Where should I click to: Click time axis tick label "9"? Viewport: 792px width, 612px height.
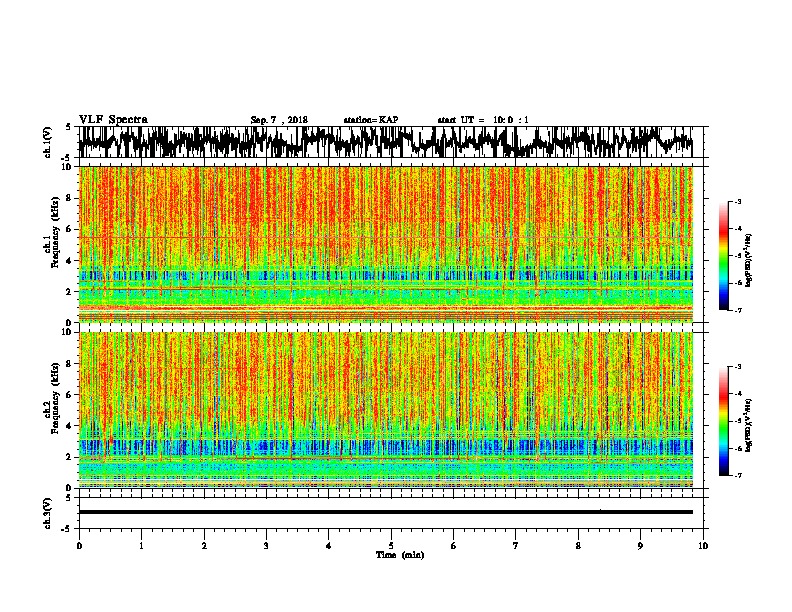[x=640, y=546]
